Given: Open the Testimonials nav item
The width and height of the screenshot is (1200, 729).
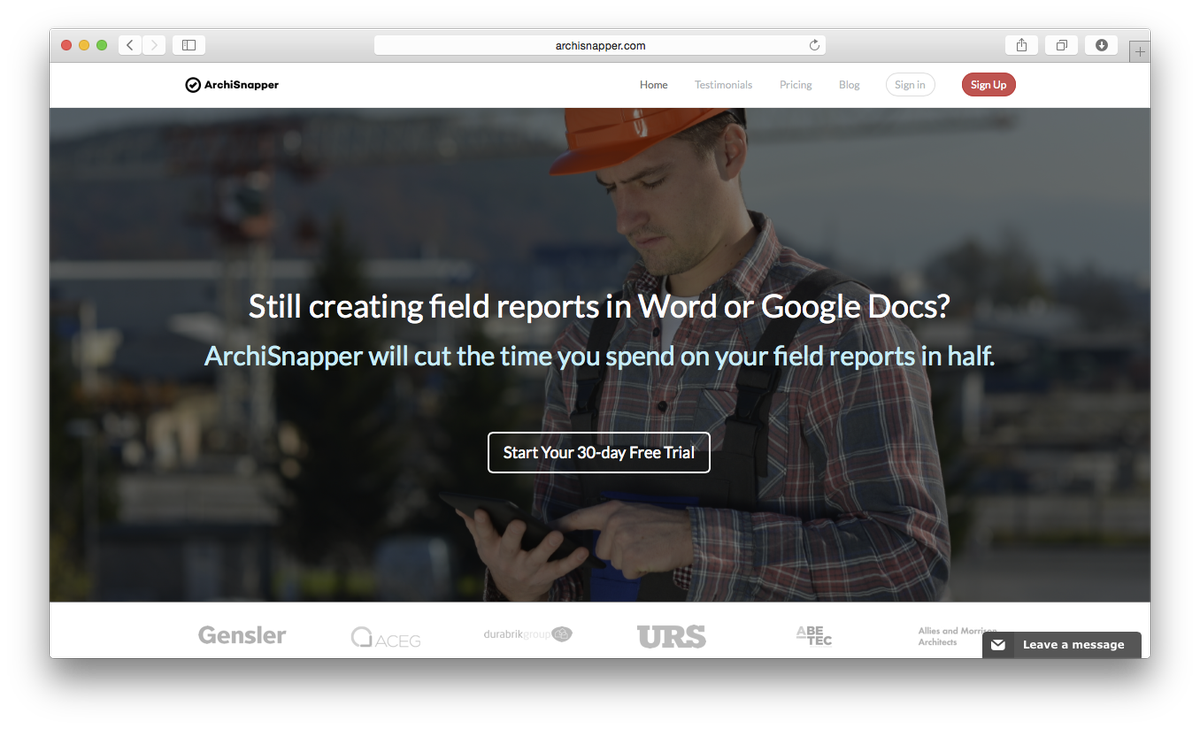Looking at the screenshot, I should click(723, 85).
